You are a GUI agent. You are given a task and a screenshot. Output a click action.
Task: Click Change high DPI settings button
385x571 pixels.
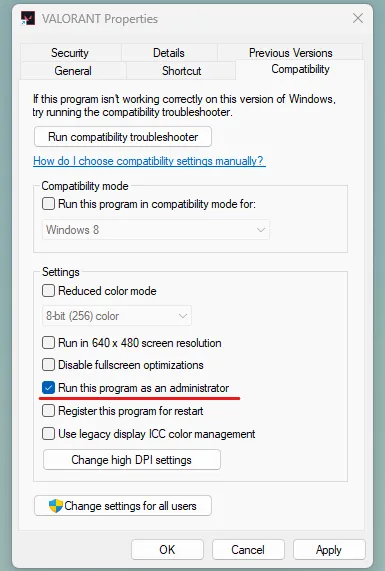pyautogui.click(x=132, y=460)
